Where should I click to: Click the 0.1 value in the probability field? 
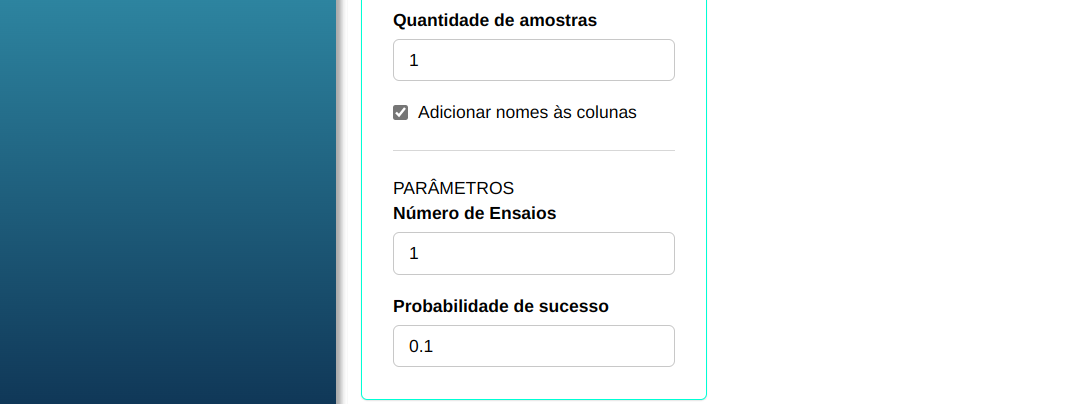click(x=421, y=347)
